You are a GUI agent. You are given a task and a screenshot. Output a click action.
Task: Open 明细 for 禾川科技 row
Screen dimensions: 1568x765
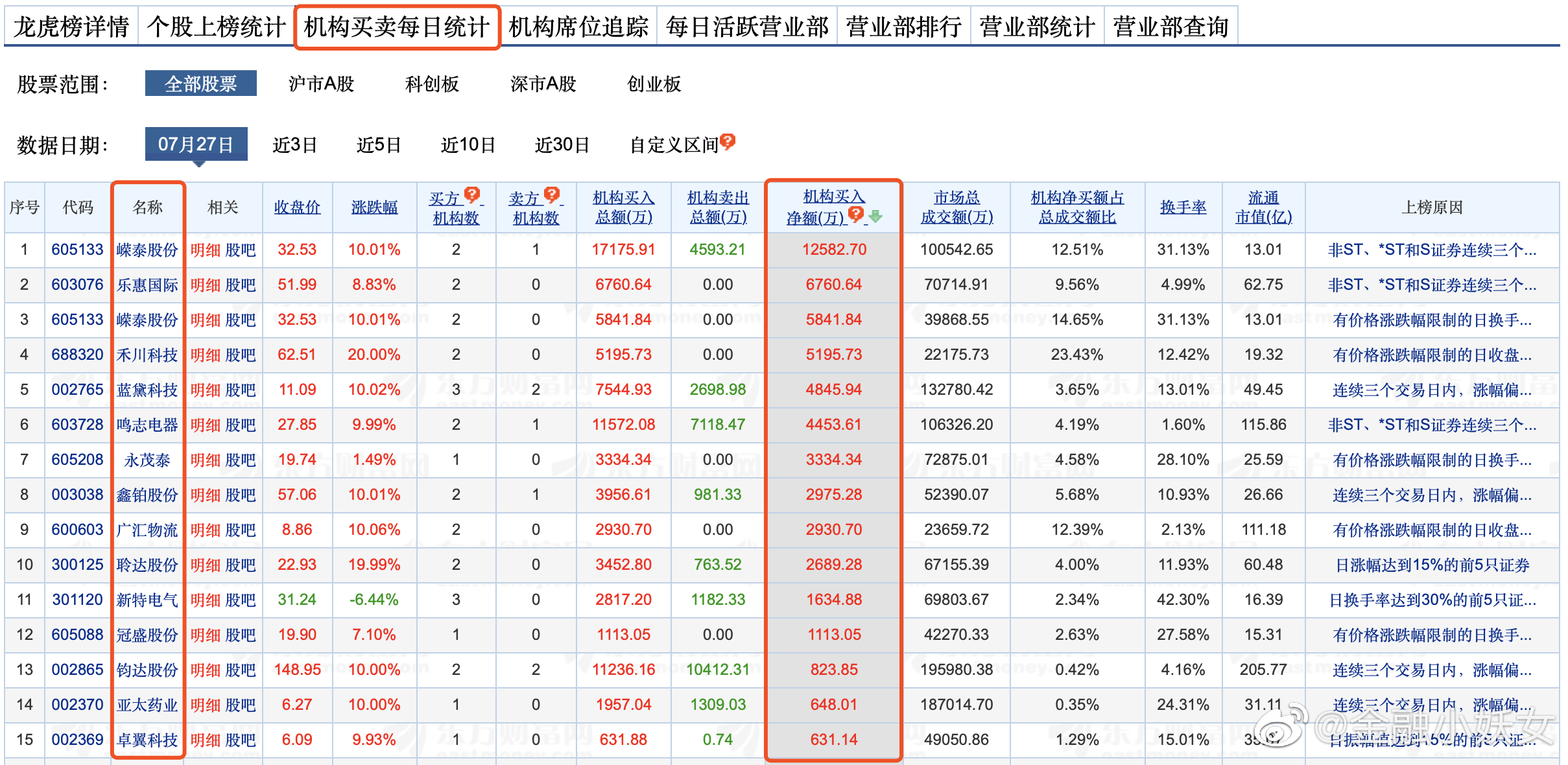[x=206, y=355]
